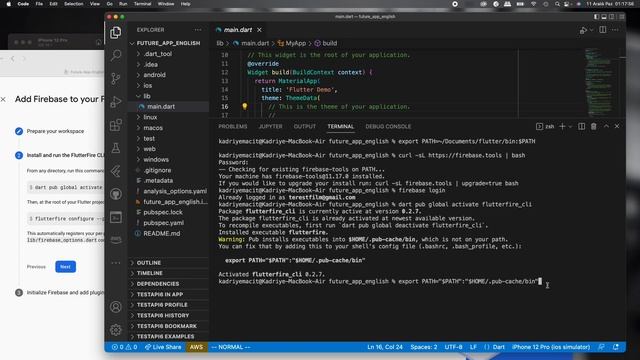Open the .gitignore file
This screenshot has width=640, height=360.
[157, 170]
